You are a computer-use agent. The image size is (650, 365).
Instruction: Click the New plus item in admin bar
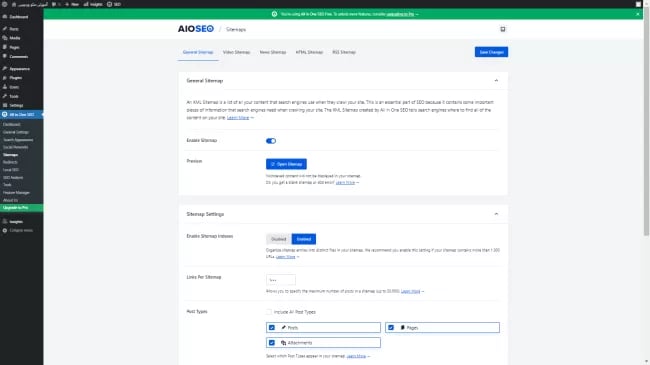(72, 4)
